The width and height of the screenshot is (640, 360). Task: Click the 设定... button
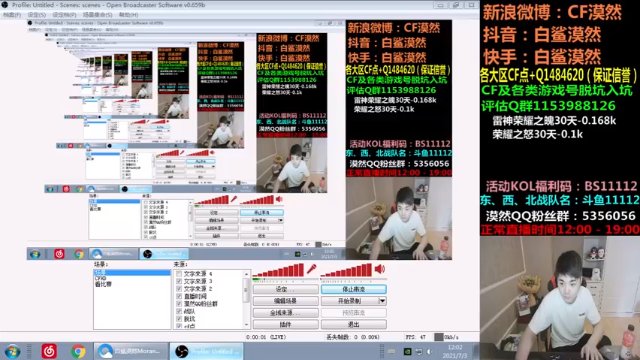coord(286,289)
